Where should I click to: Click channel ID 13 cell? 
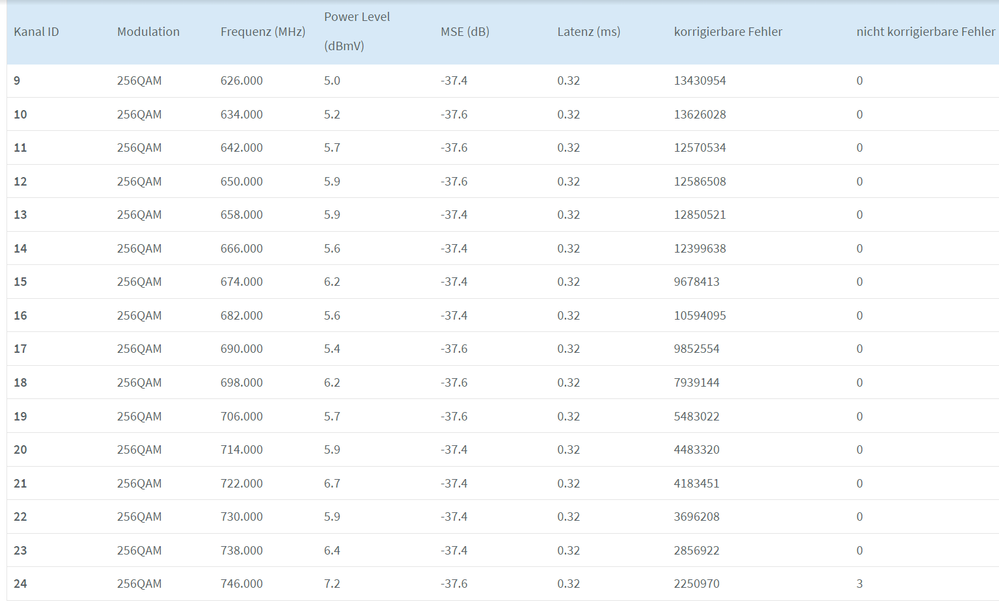click(x=21, y=215)
